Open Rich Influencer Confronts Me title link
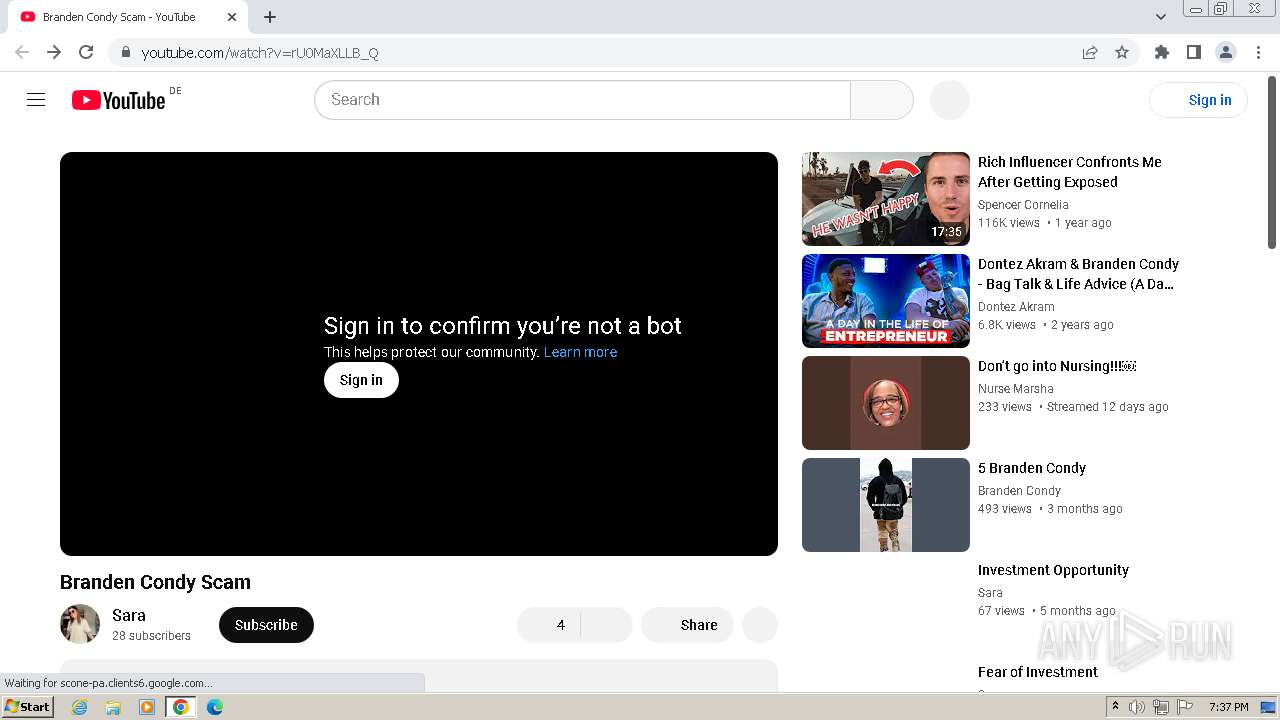 click(x=1070, y=172)
